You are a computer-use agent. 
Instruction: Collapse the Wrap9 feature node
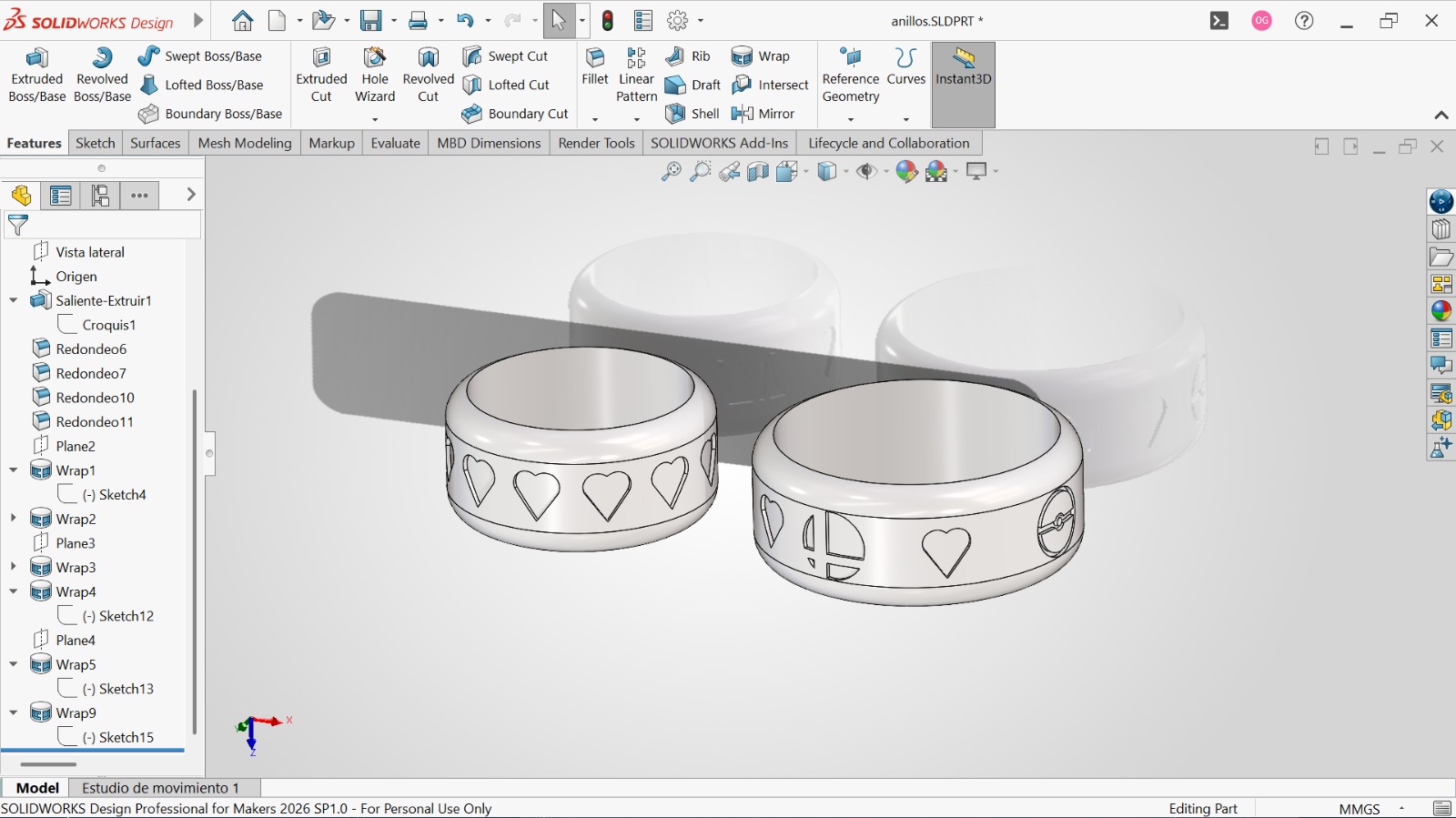pyautogui.click(x=14, y=712)
